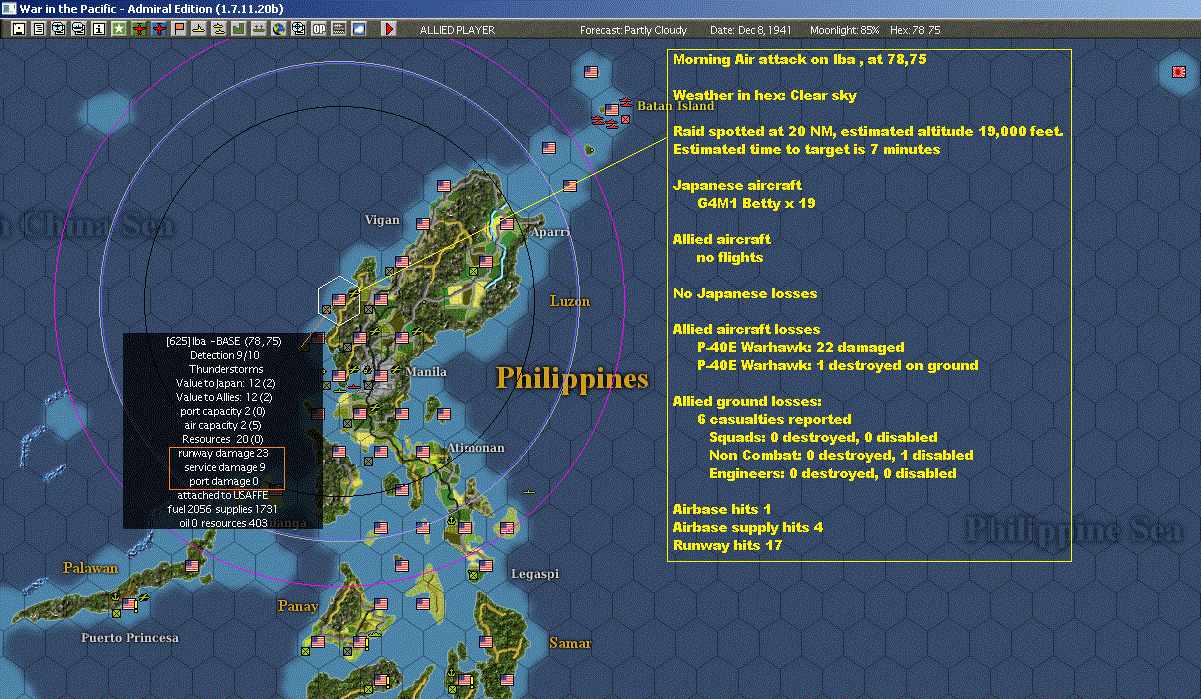1201x699 pixels.
Task: Select the red plane on blue icon
Action: point(159,29)
